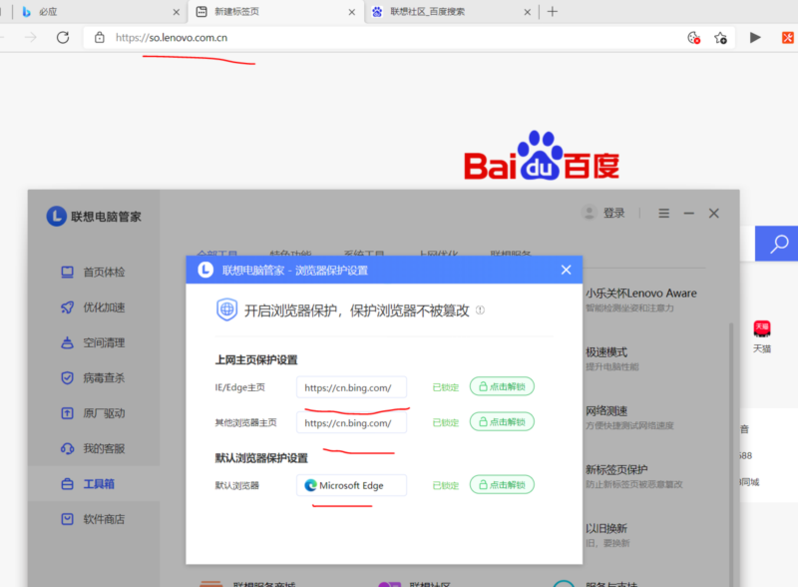Close the 浏览器保护设置 dialog
798x587 pixels.
click(x=565, y=270)
